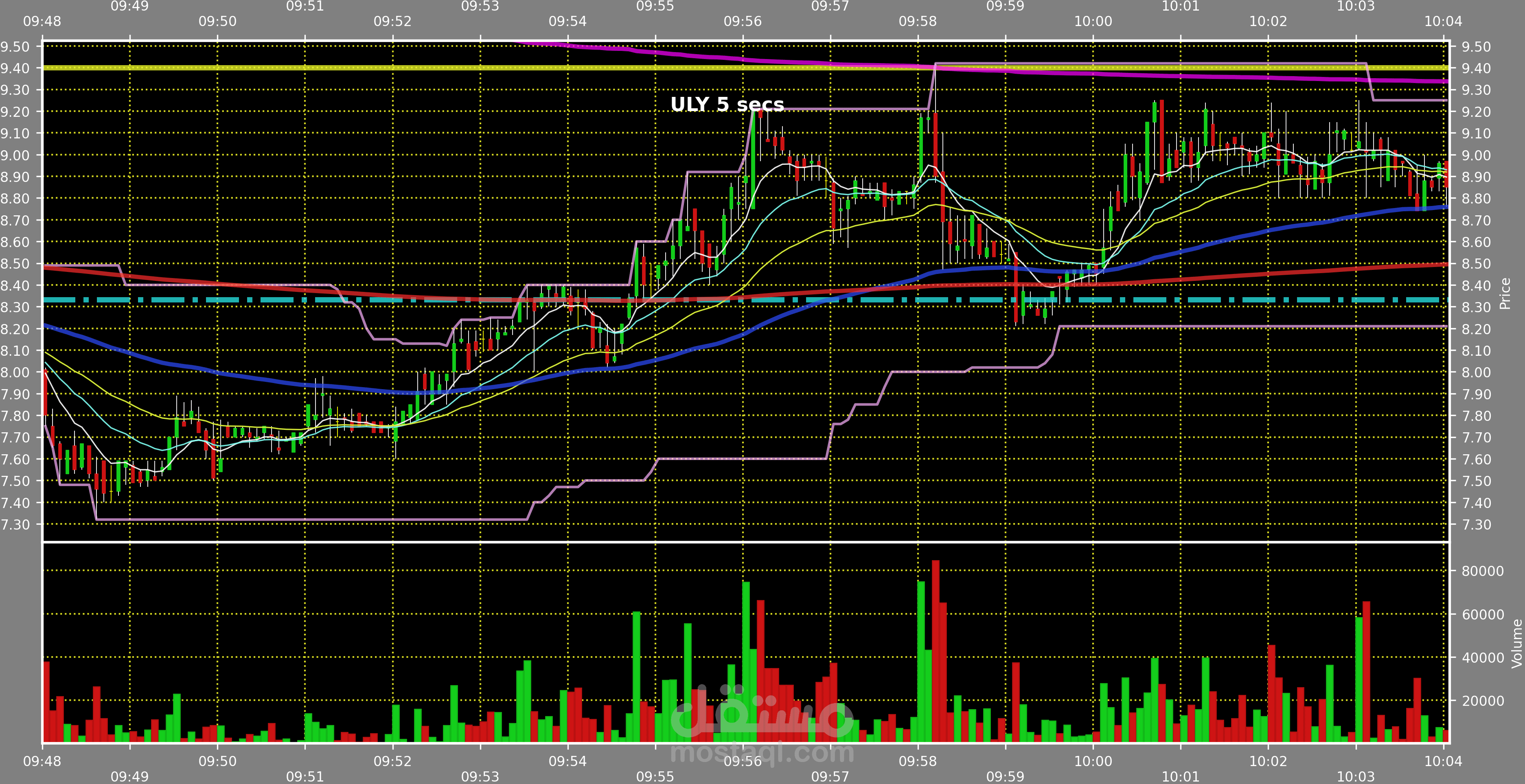The height and width of the screenshot is (784, 1525).
Task: Click the 9.50 price label on left axis
Action: (15, 47)
